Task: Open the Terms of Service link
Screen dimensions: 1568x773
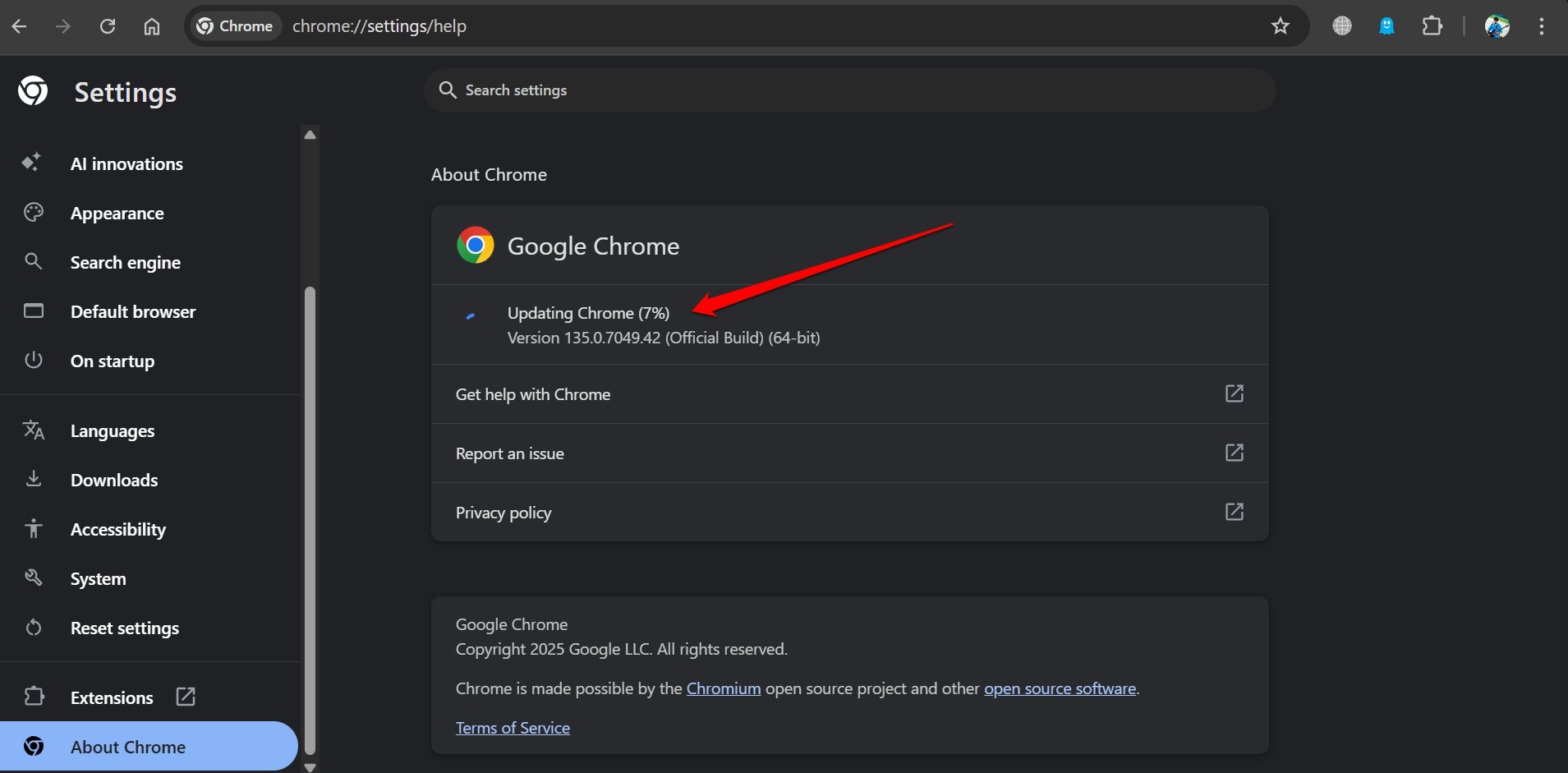Action: coord(513,727)
